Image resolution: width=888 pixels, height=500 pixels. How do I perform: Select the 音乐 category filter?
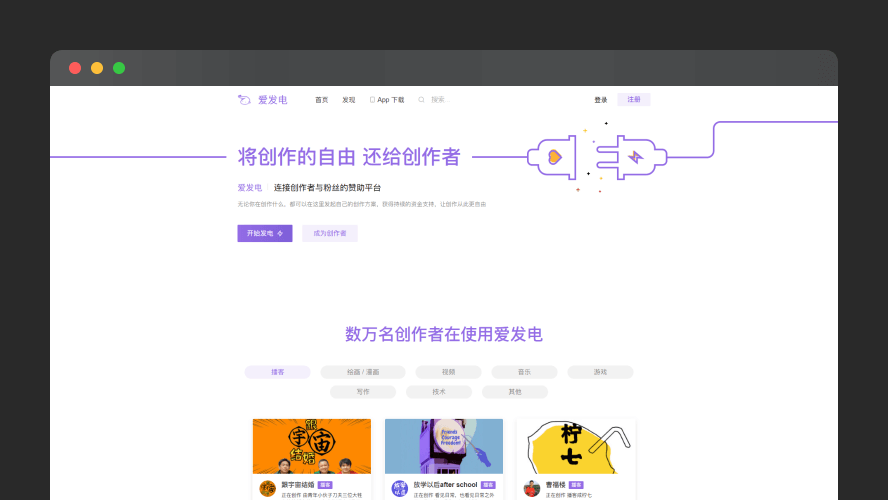pos(524,372)
